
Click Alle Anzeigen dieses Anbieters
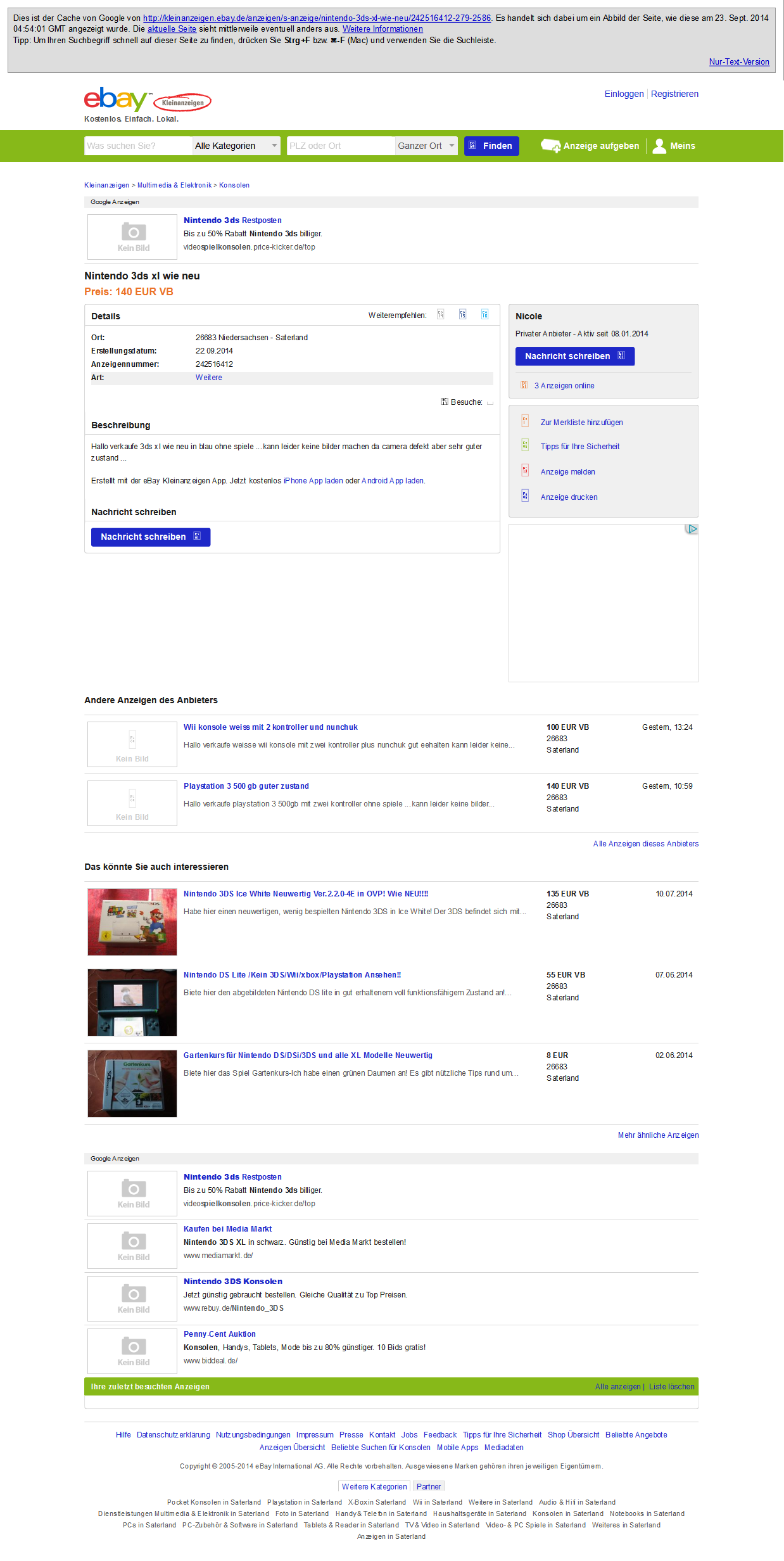coord(646,844)
